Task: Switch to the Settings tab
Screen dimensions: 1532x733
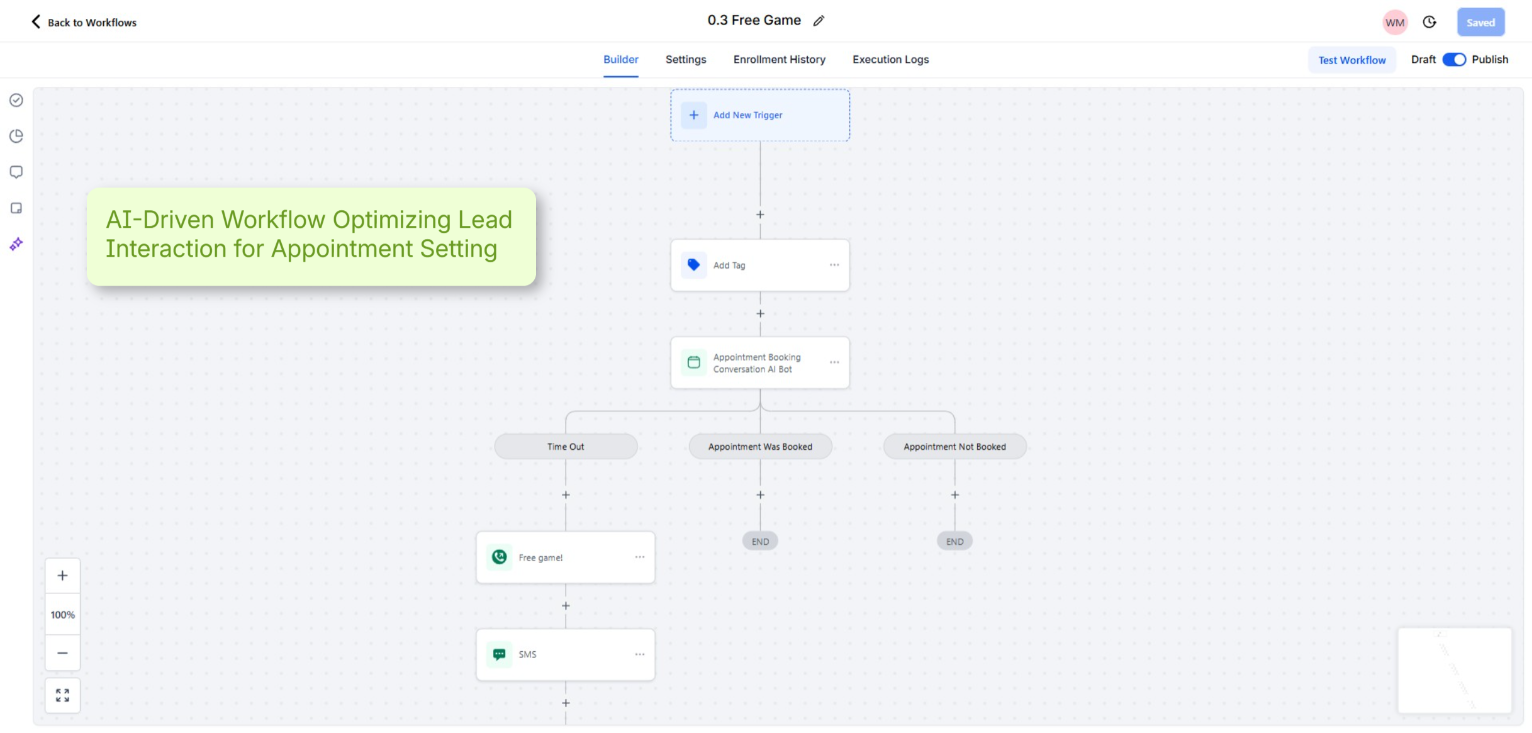Action: tap(685, 60)
